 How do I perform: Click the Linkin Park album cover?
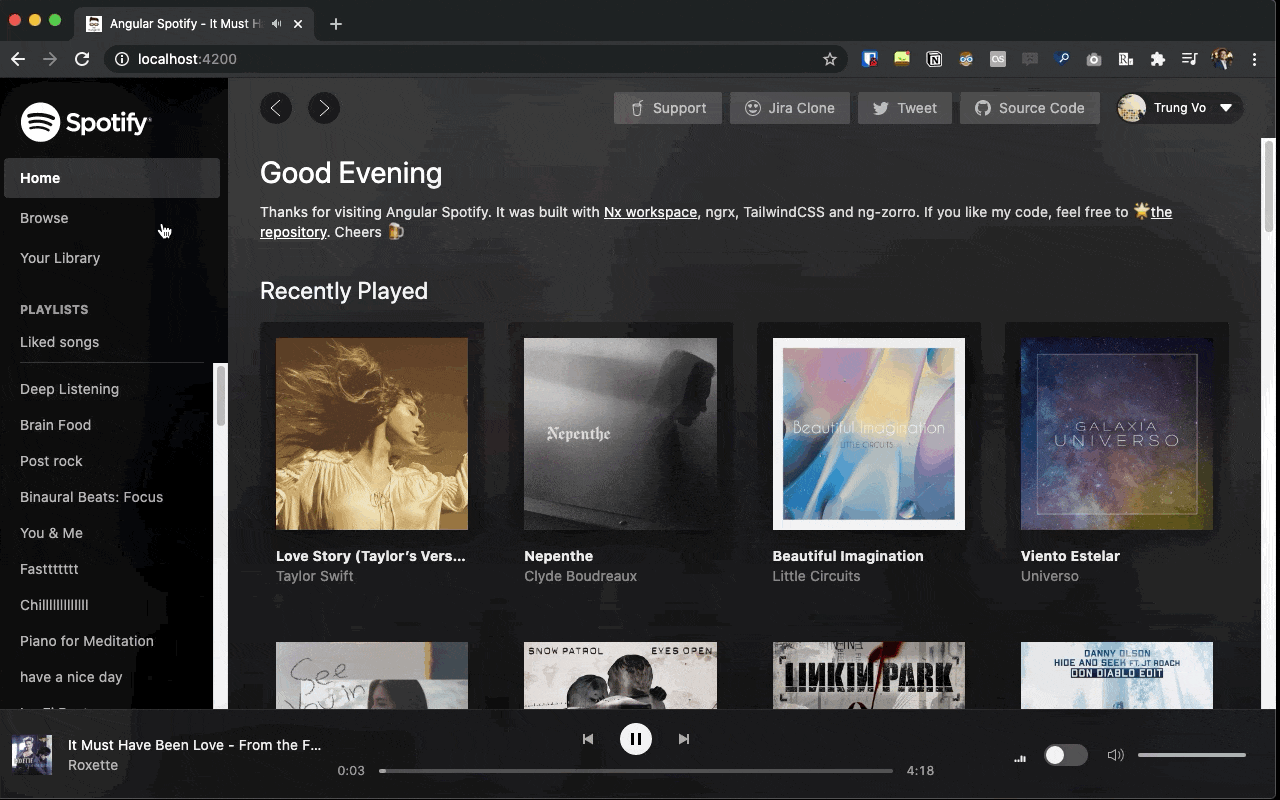869,676
